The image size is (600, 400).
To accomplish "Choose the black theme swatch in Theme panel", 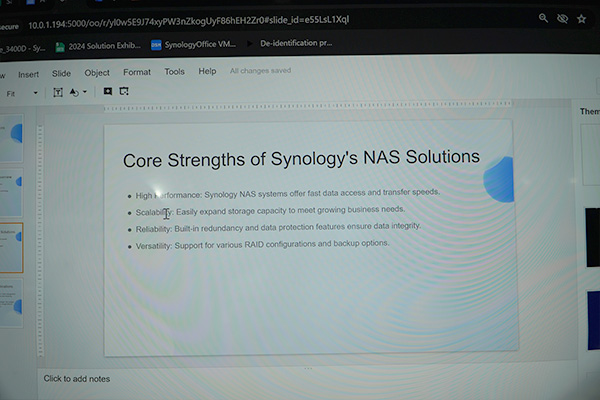I will point(593,237).
